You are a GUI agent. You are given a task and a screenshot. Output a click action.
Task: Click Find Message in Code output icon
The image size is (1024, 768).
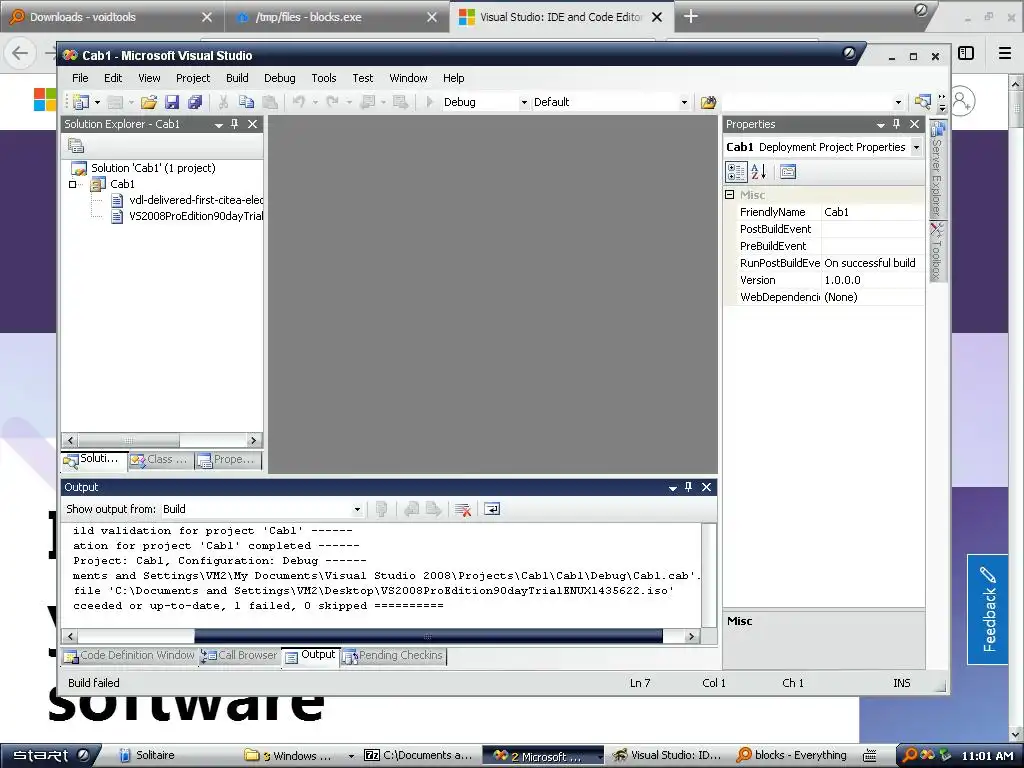pyautogui.click(x=381, y=509)
